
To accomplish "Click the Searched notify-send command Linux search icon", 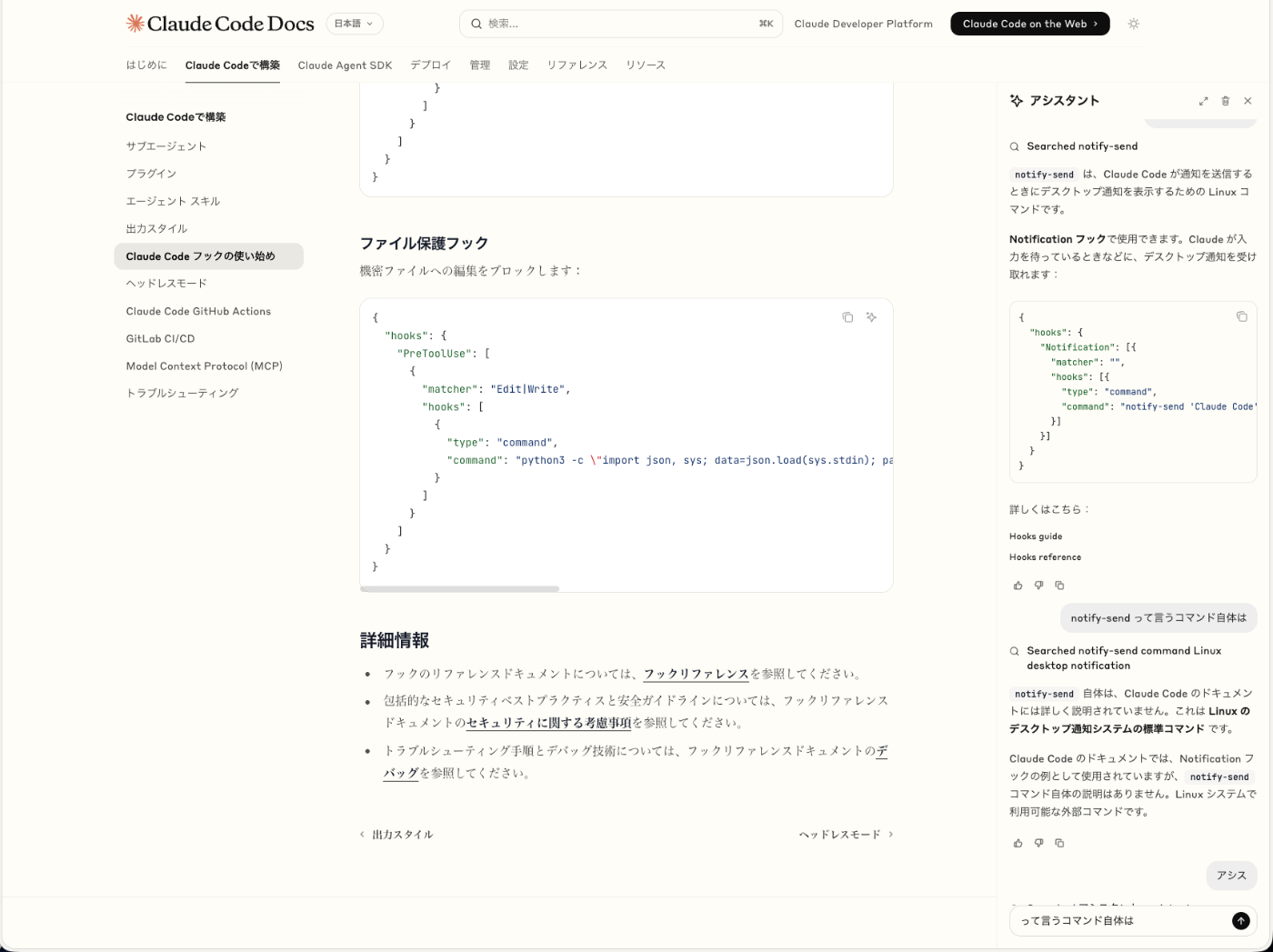I will [1014, 651].
